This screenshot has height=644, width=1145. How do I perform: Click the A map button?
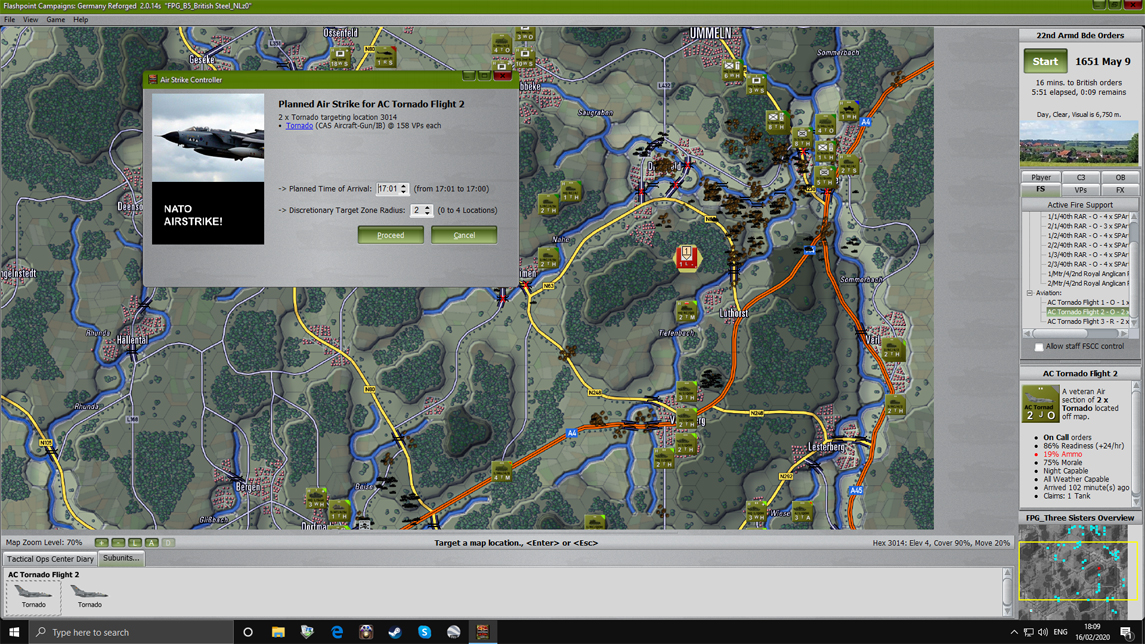pyautogui.click(x=151, y=543)
